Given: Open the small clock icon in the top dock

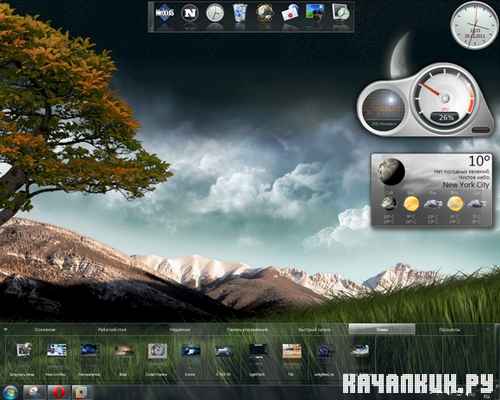Looking at the screenshot, I should coord(215,13).
